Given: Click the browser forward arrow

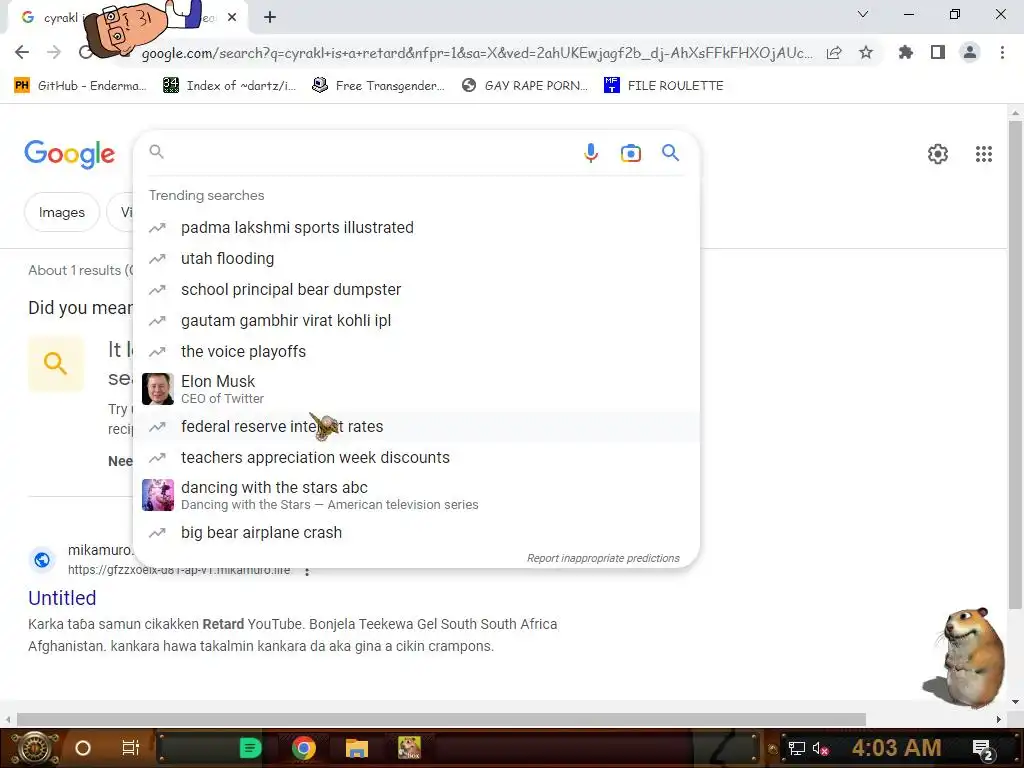Looking at the screenshot, I should [54, 52].
